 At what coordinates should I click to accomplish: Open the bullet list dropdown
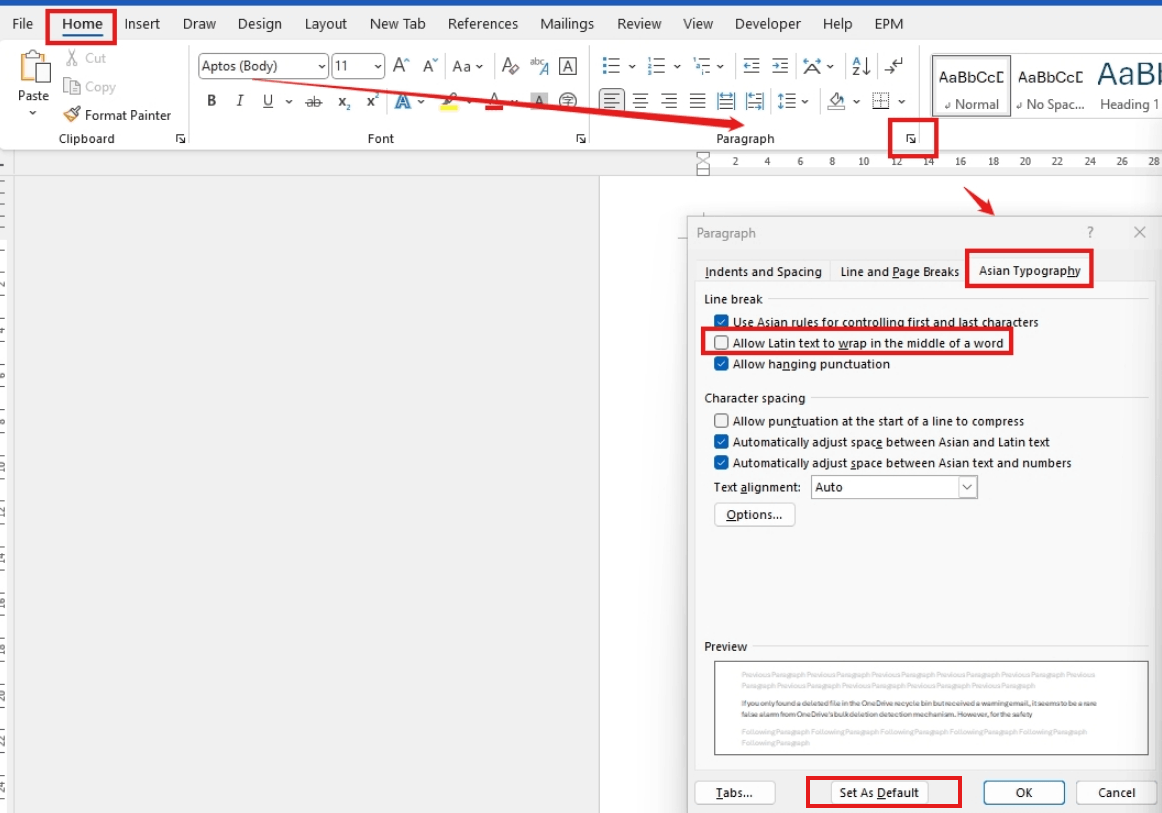coord(632,66)
